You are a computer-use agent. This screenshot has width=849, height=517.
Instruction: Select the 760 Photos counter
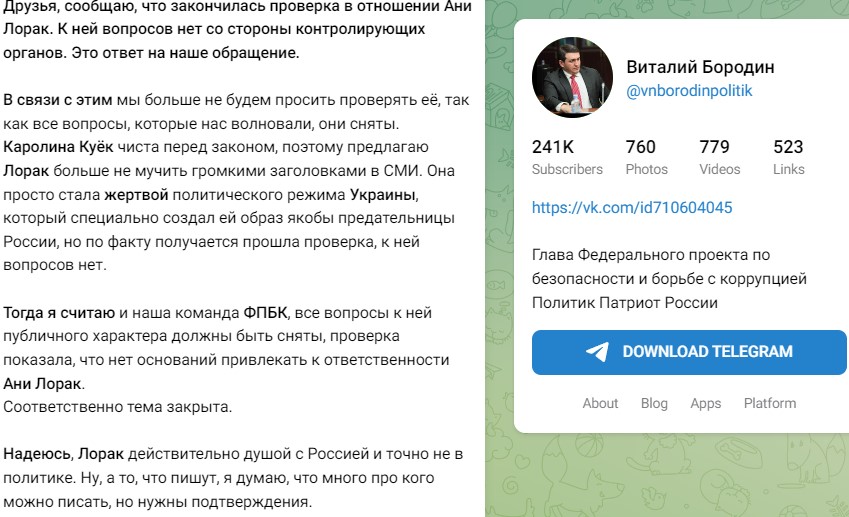tap(646, 157)
